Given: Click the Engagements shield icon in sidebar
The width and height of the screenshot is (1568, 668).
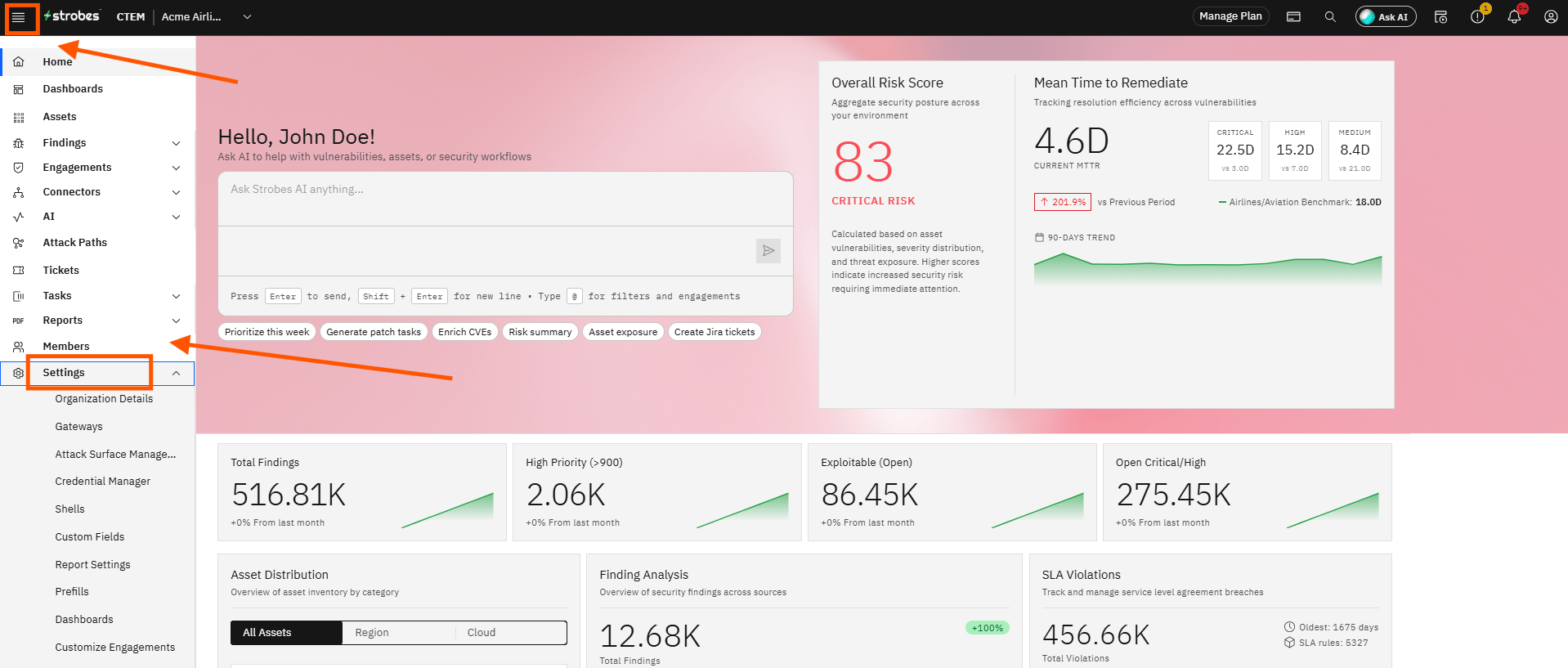Looking at the screenshot, I should [x=19, y=168].
